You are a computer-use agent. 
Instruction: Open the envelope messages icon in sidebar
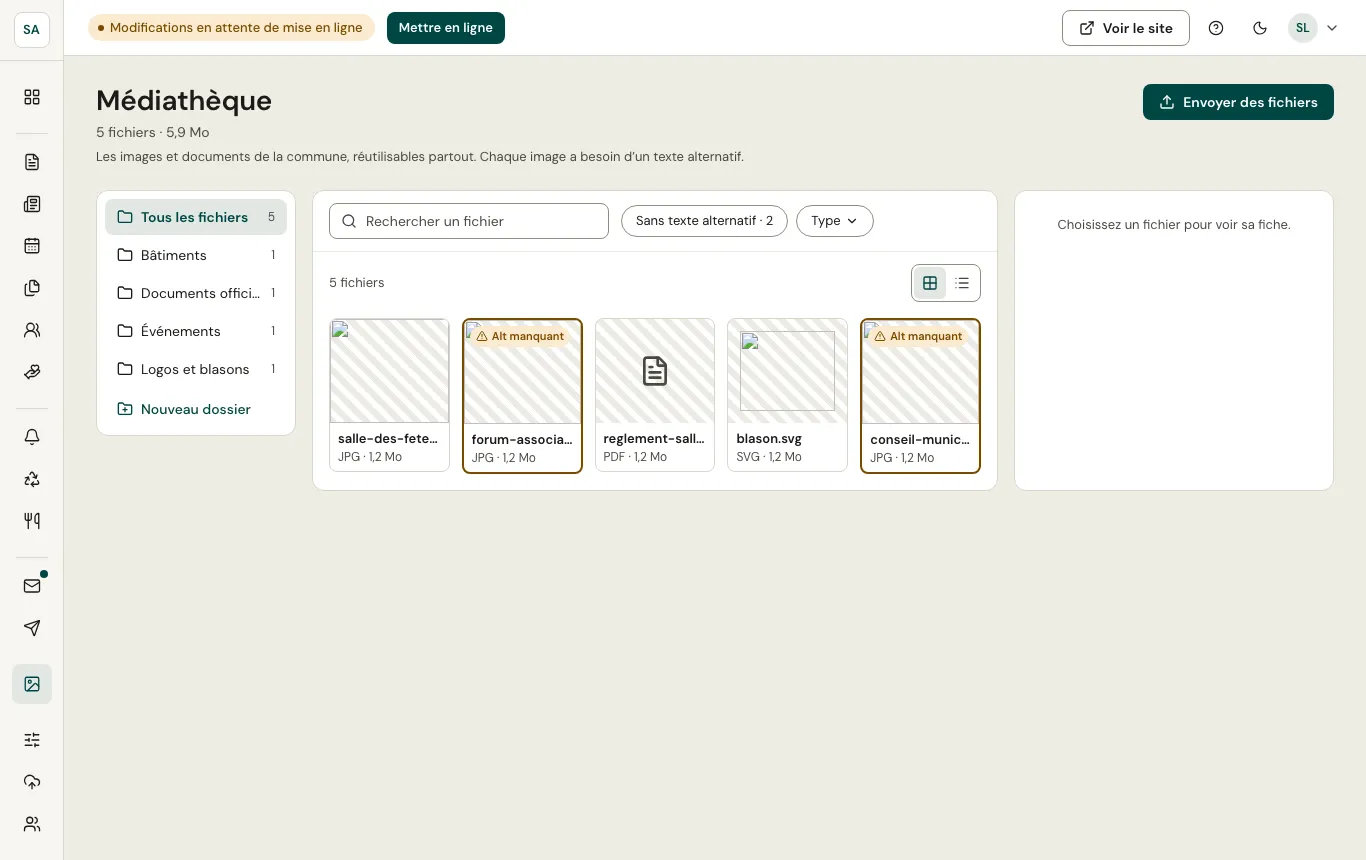[x=32, y=586]
